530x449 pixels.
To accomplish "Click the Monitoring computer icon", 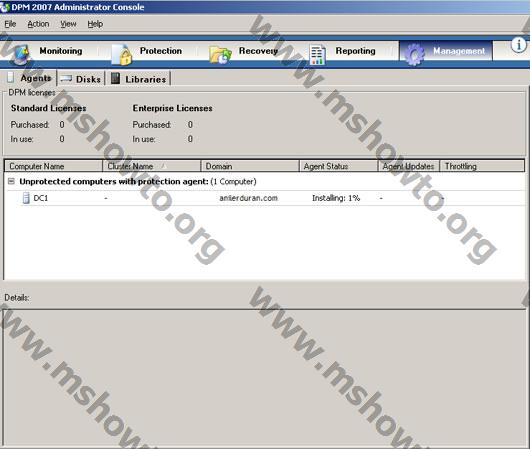I will (x=20, y=54).
